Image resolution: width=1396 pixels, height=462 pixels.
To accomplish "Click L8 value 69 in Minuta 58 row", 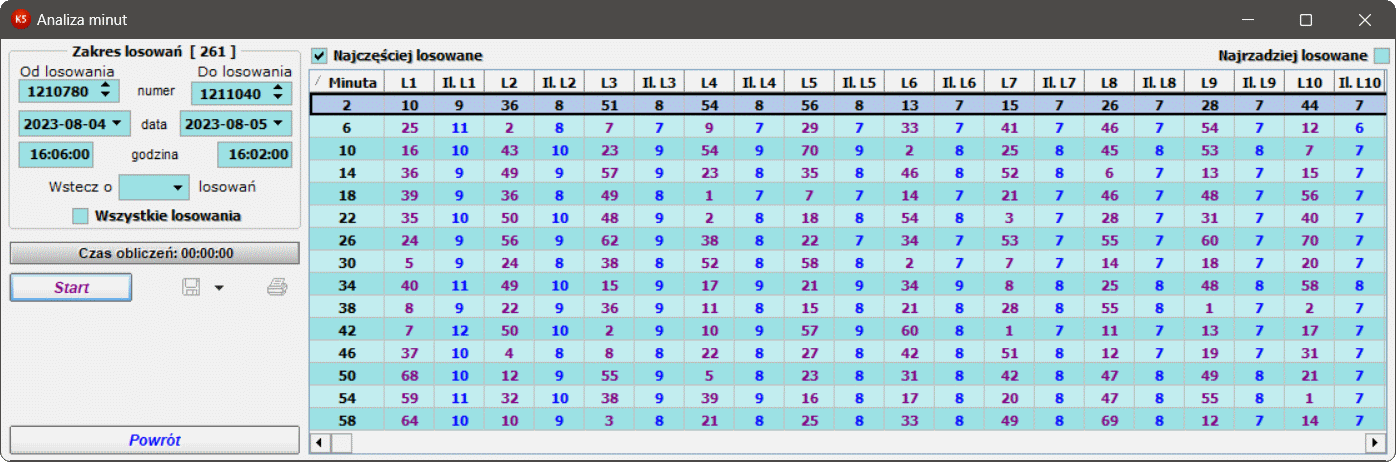I will [1109, 420].
